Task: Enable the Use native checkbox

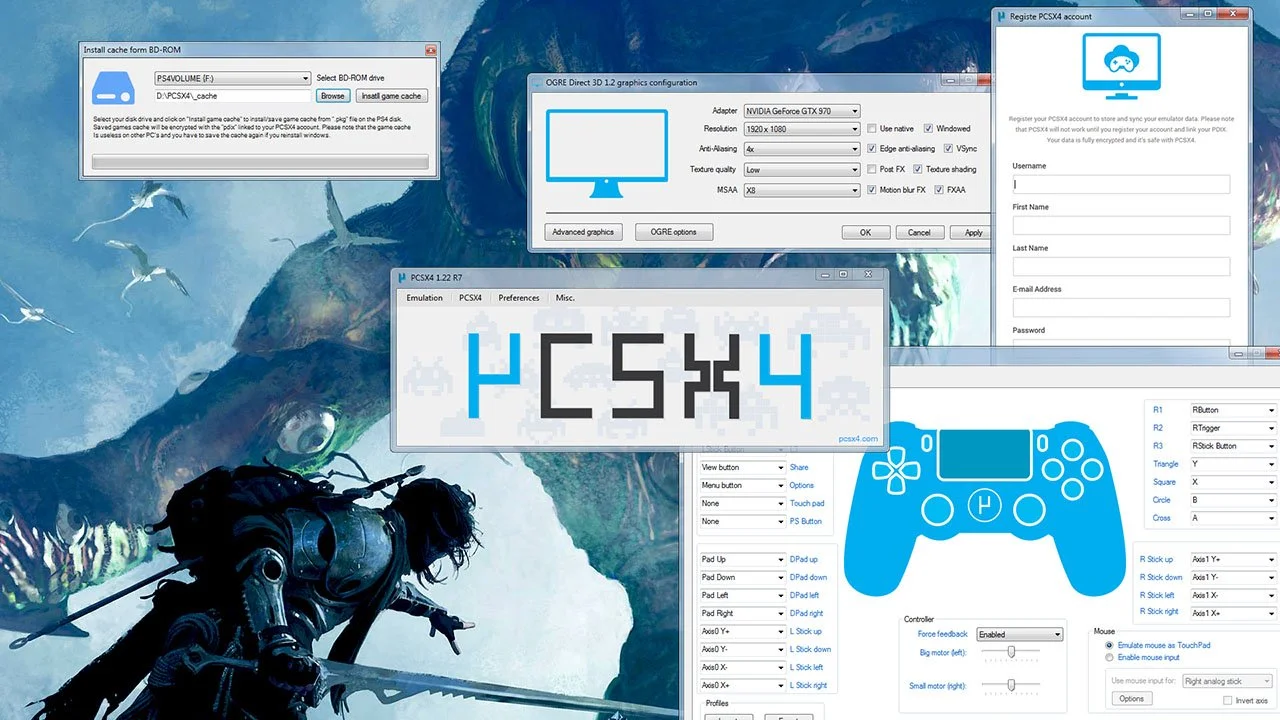Action: coord(872,129)
